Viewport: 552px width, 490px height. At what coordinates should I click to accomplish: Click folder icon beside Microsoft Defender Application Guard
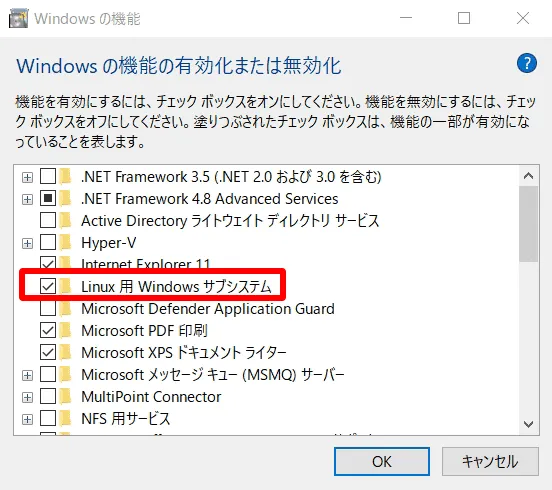coord(66,308)
